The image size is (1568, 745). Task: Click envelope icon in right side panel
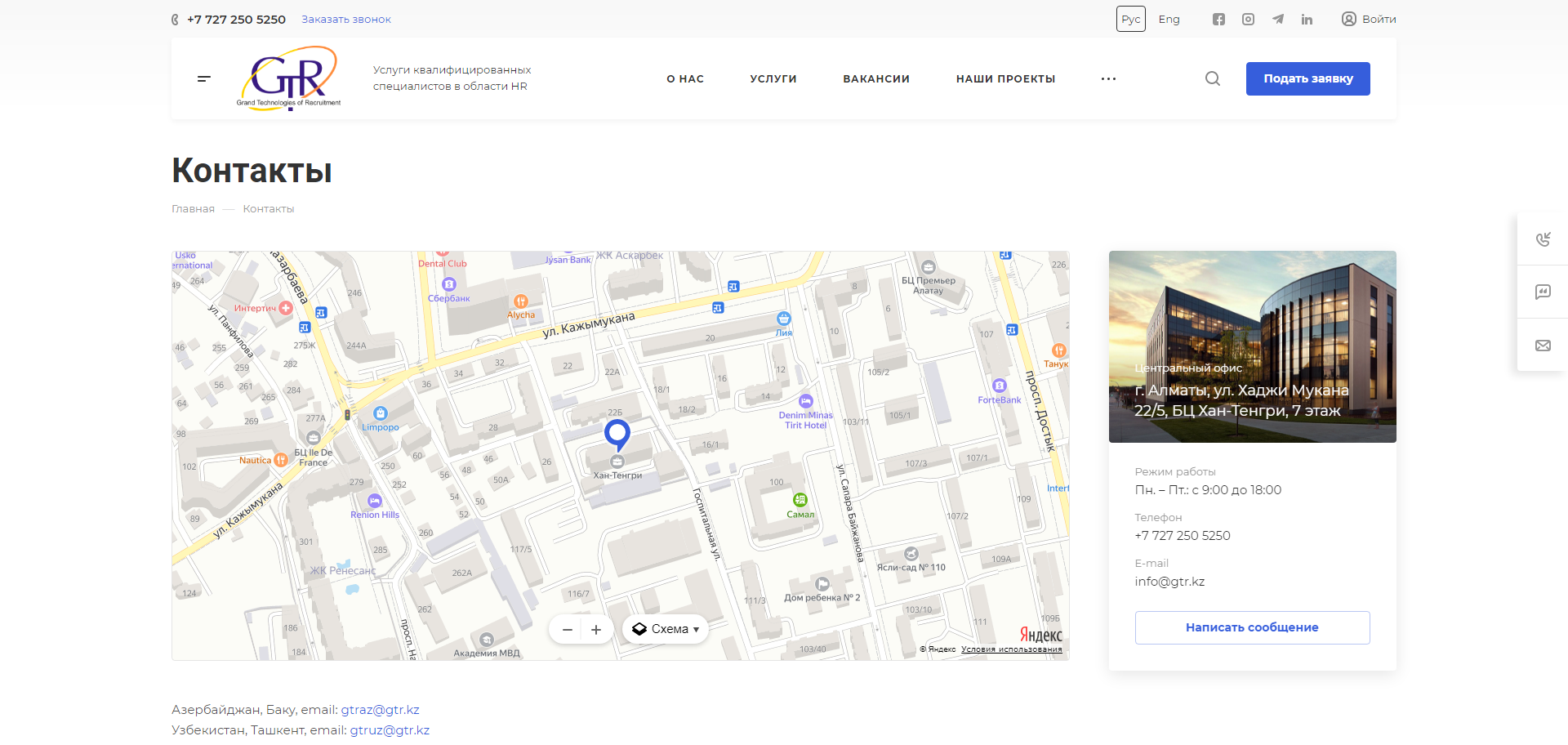[x=1543, y=346]
